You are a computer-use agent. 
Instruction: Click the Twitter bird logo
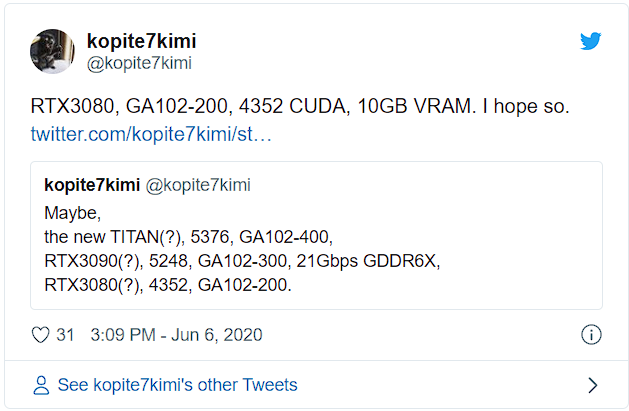point(590,41)
